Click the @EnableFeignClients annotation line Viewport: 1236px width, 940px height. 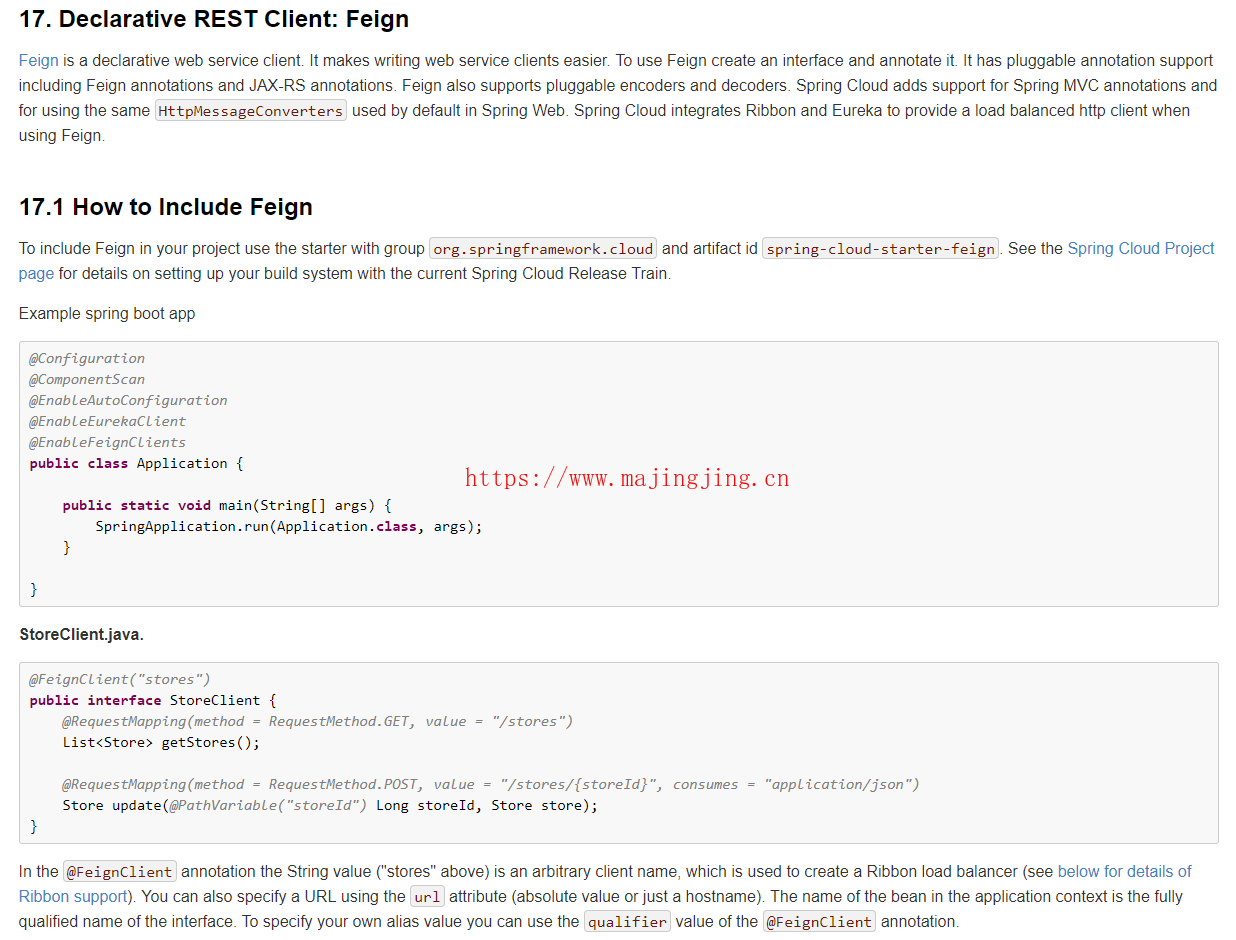pos(108,442)
